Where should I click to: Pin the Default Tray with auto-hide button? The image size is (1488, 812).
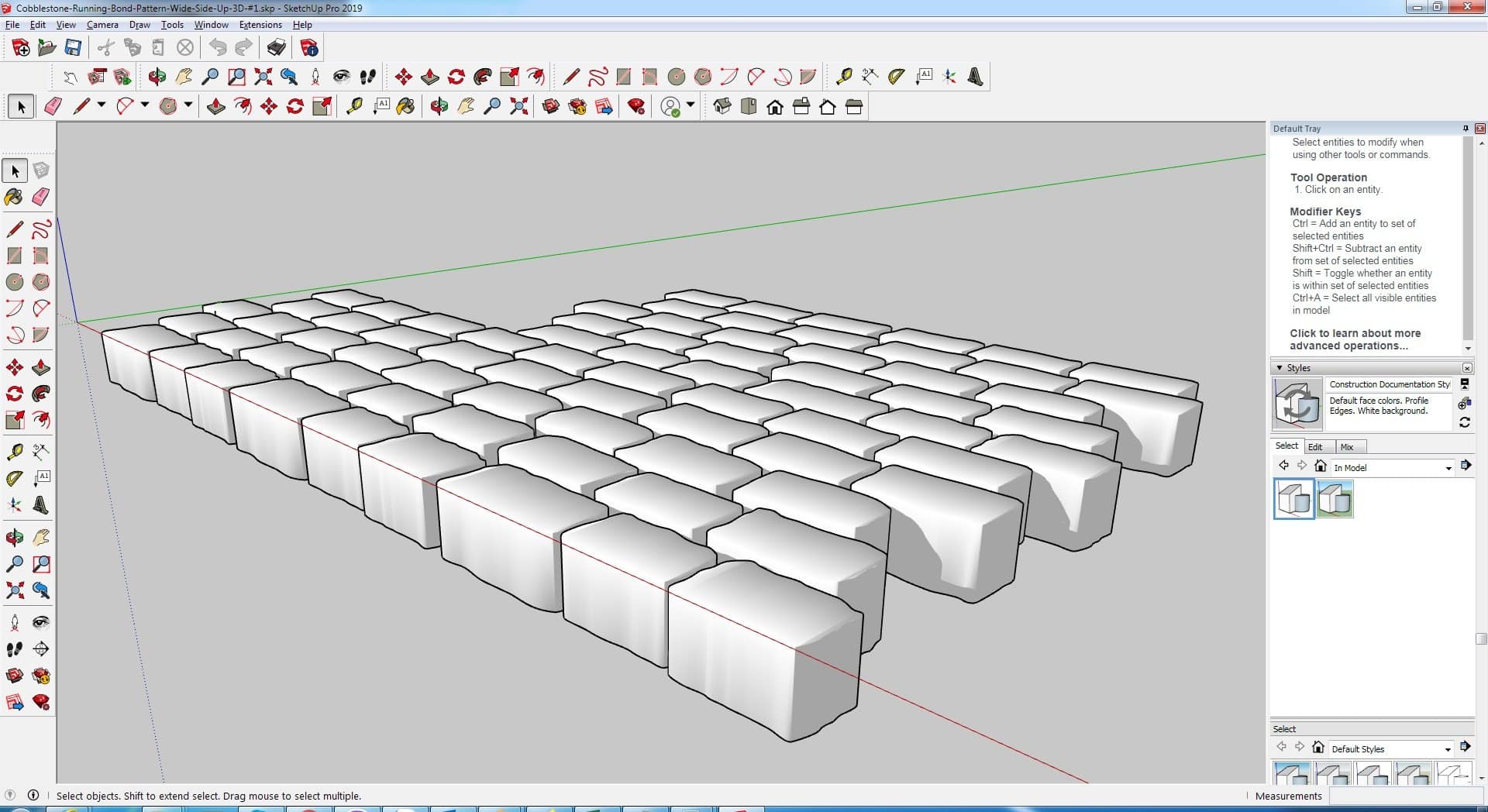[1465, 129]
